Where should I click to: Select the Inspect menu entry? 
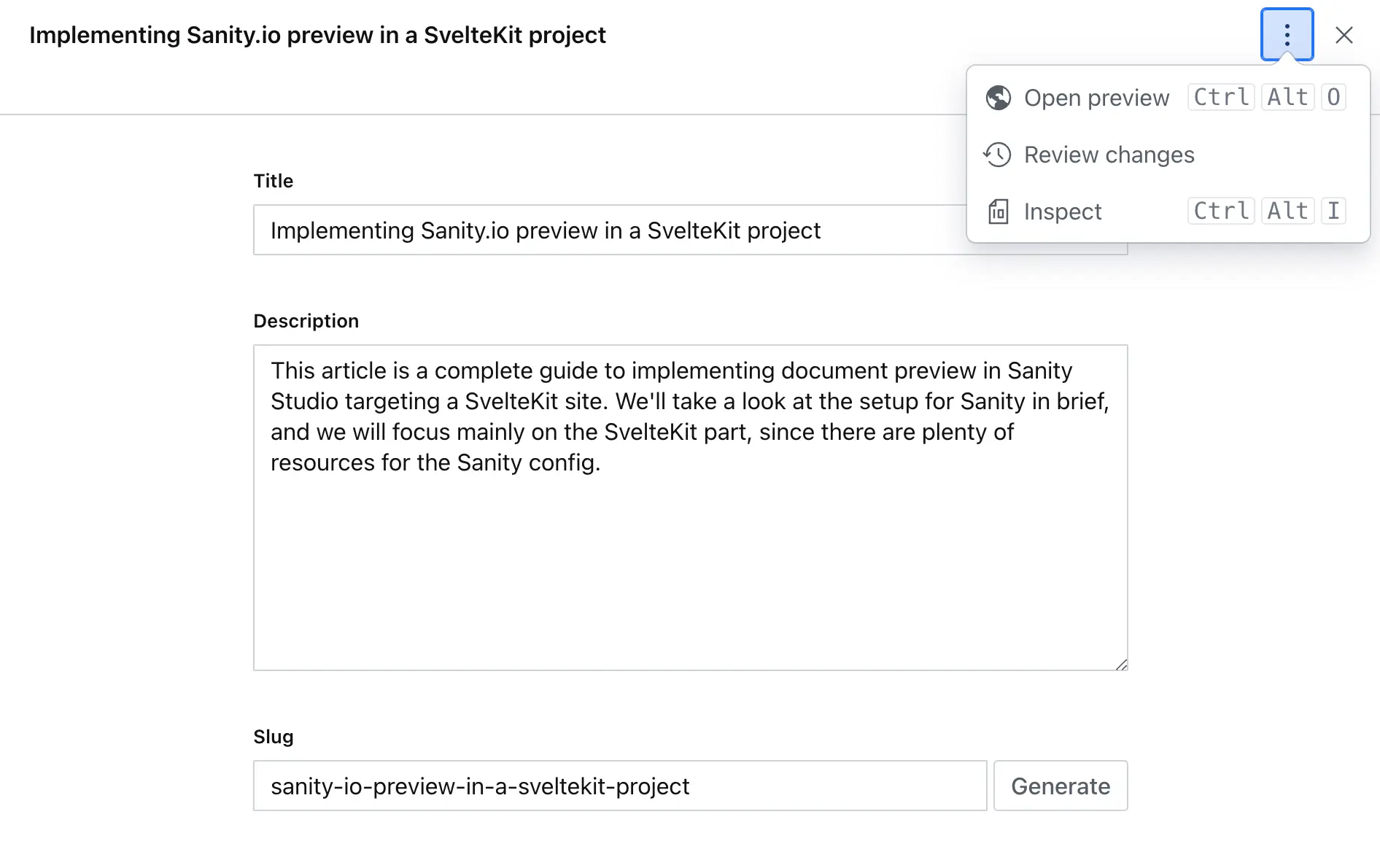[1062, 212]
